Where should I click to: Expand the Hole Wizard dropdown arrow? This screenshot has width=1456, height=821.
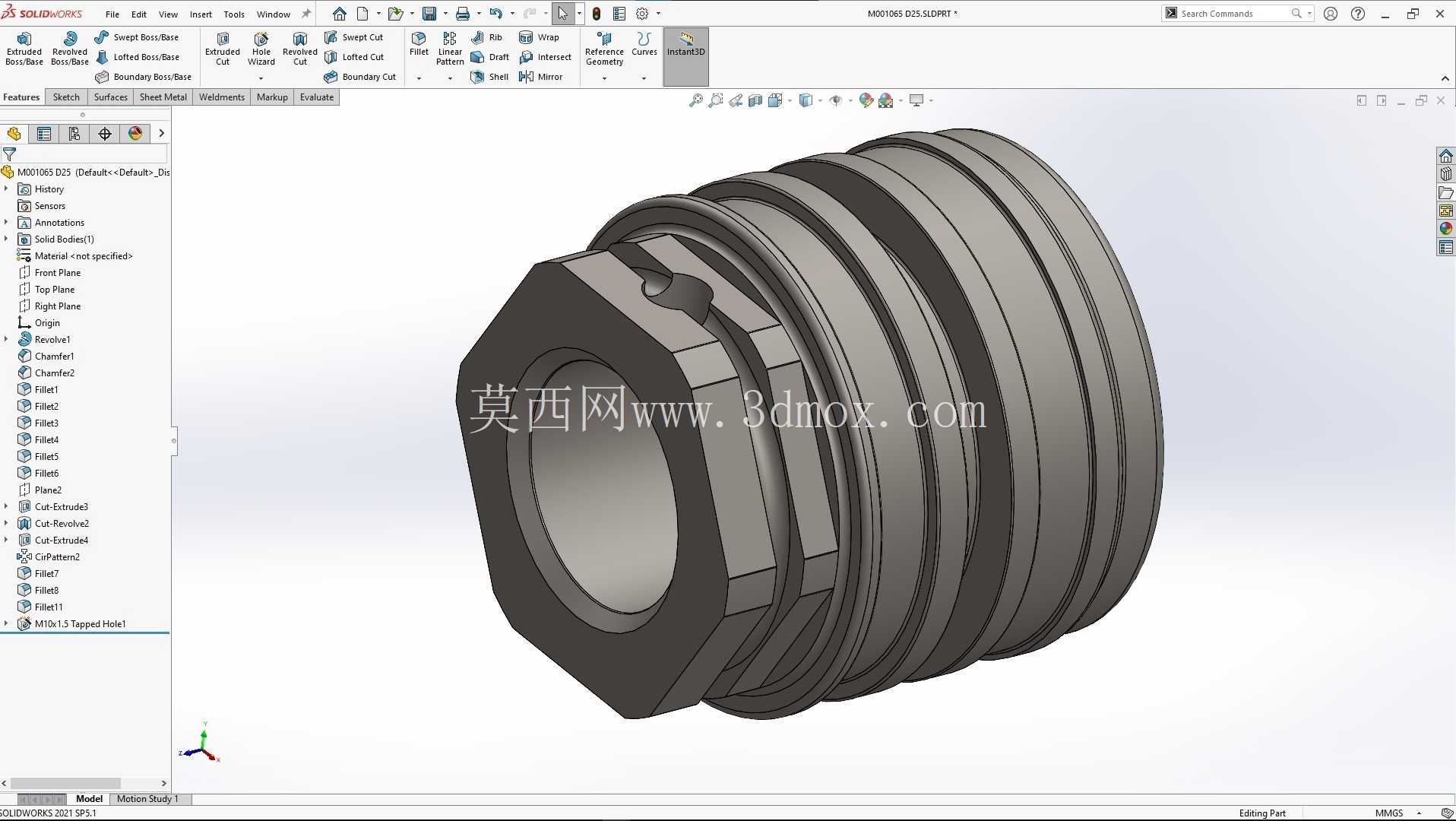261,78
